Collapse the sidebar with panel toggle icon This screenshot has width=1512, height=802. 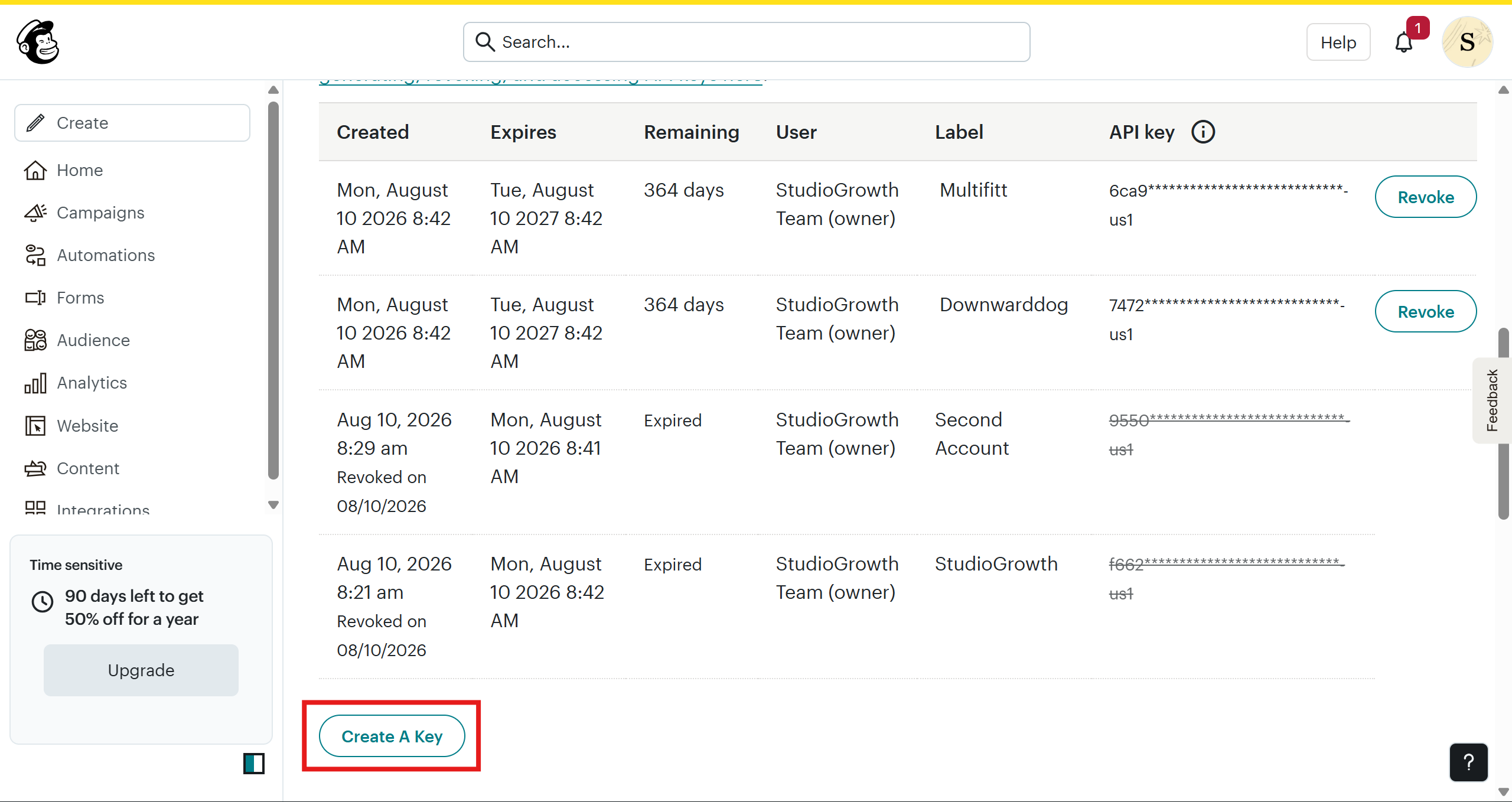tap(254, 764)
